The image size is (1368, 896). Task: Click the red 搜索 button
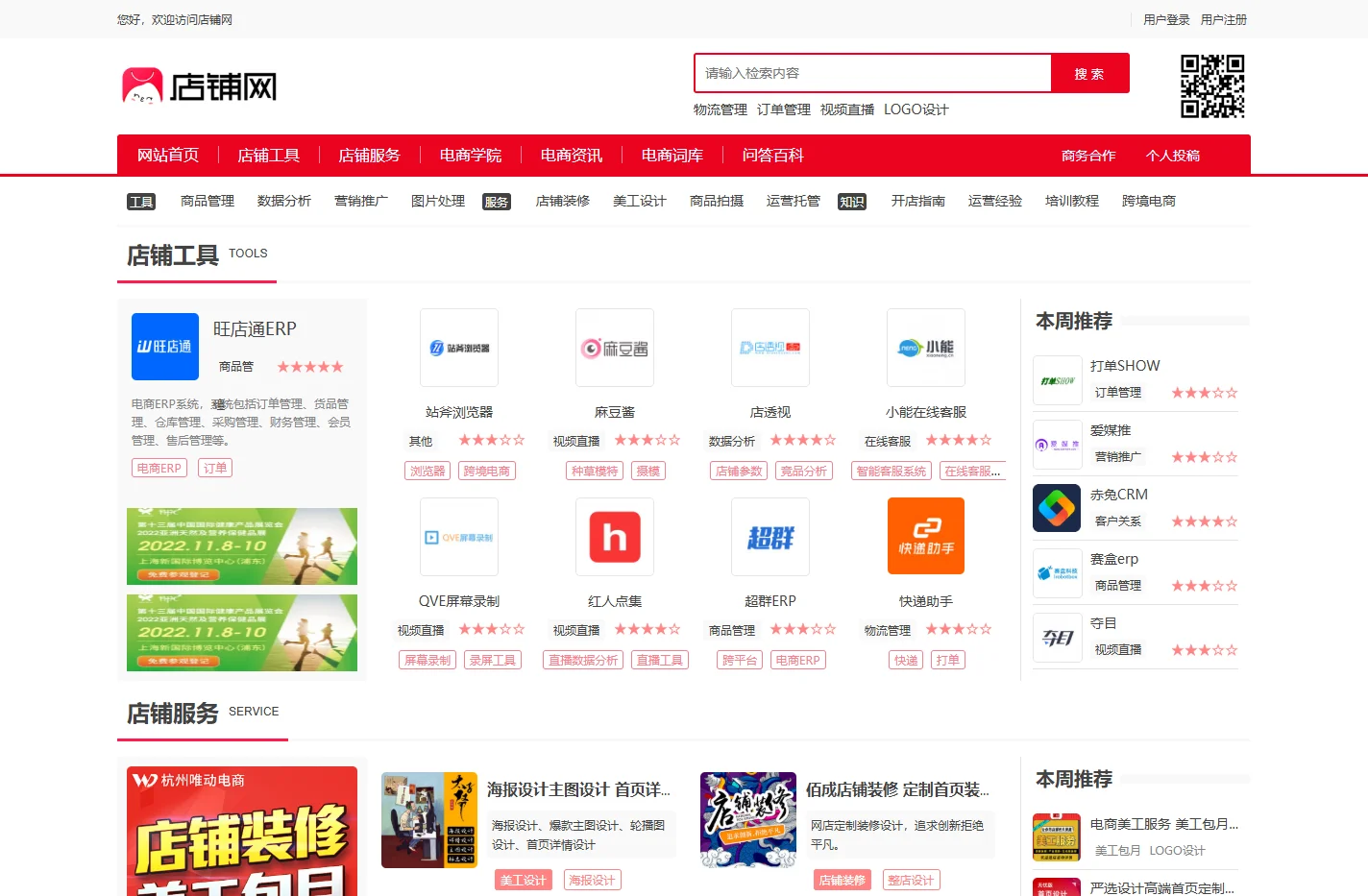pos(1089,73)
